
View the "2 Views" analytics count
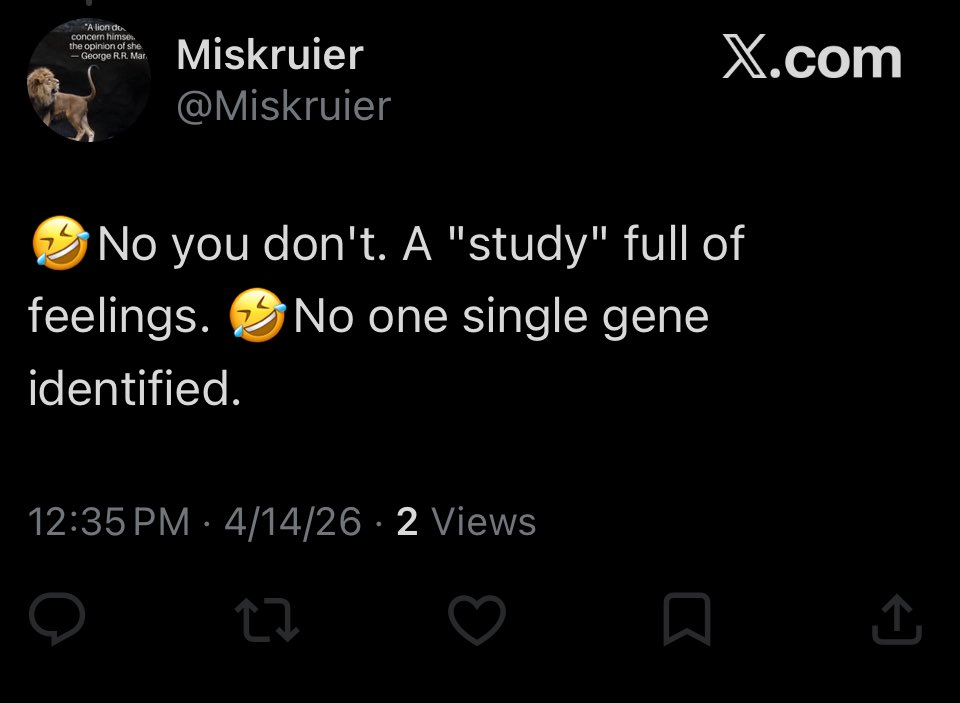(466, 522)
